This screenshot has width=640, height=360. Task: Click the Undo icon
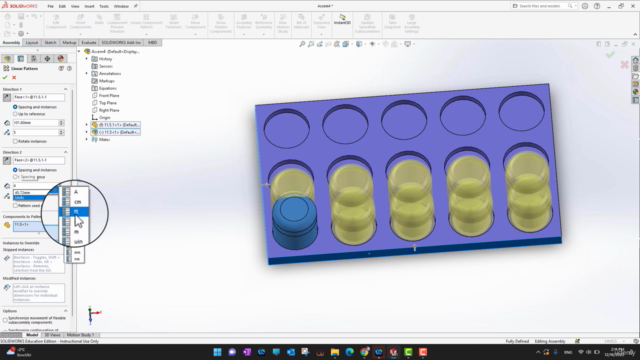[x=34, y=16]
